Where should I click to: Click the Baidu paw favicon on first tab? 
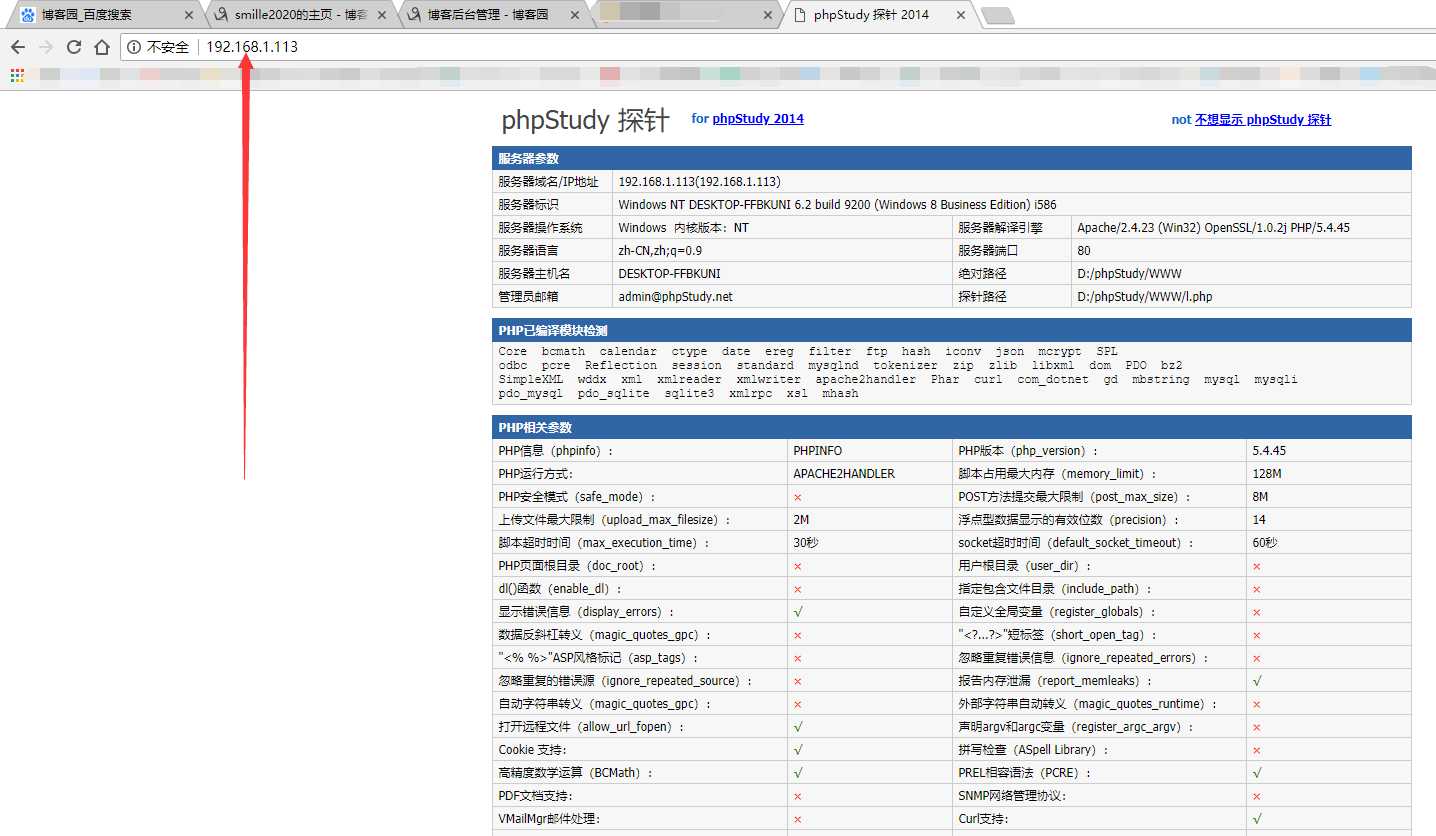click(x=27, y=16)
